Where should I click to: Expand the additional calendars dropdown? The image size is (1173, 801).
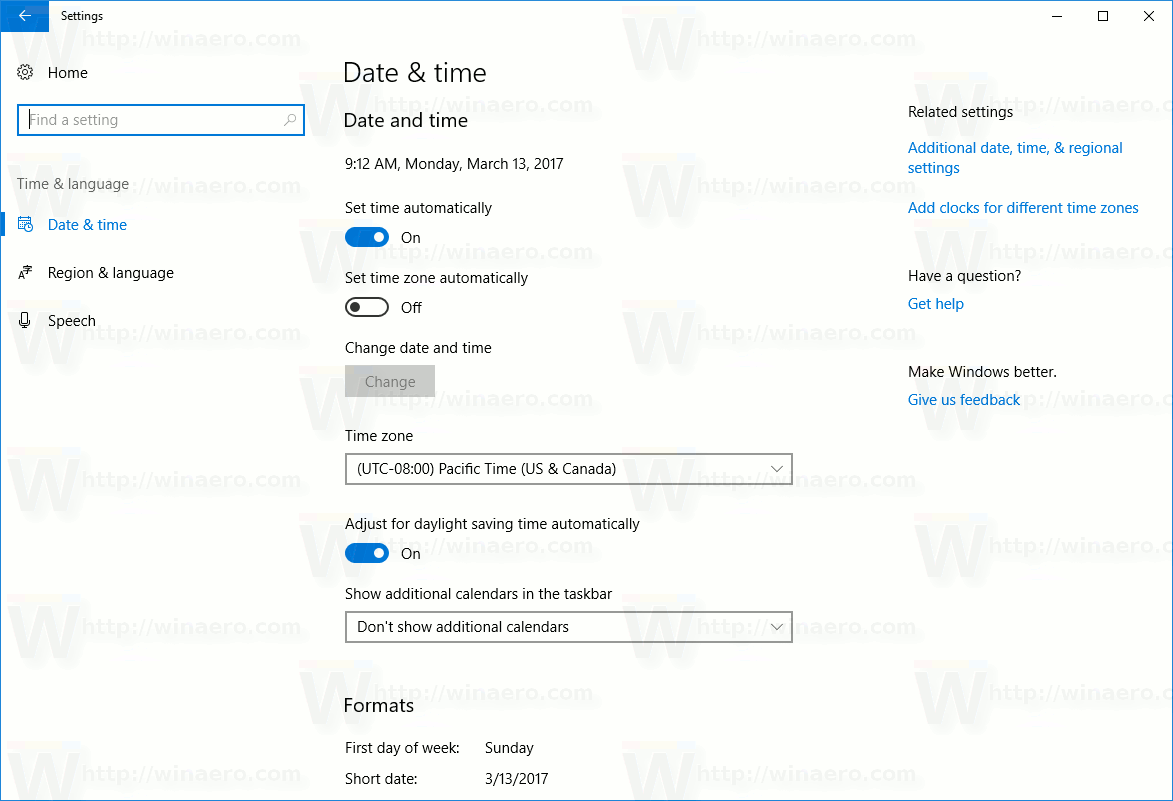[568, 627]
